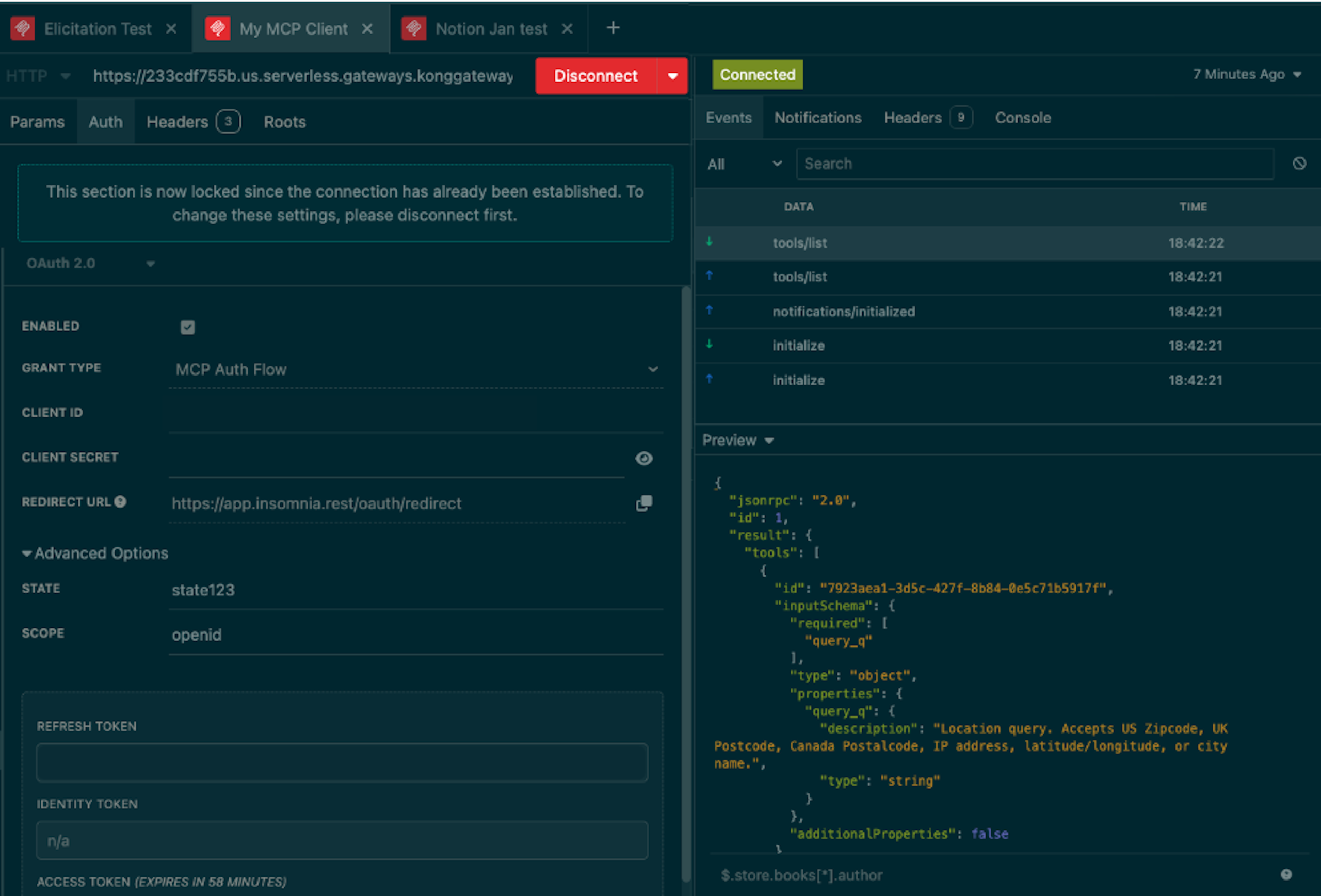Open the Disconnect button's dropdown arrow

(672, 75)
